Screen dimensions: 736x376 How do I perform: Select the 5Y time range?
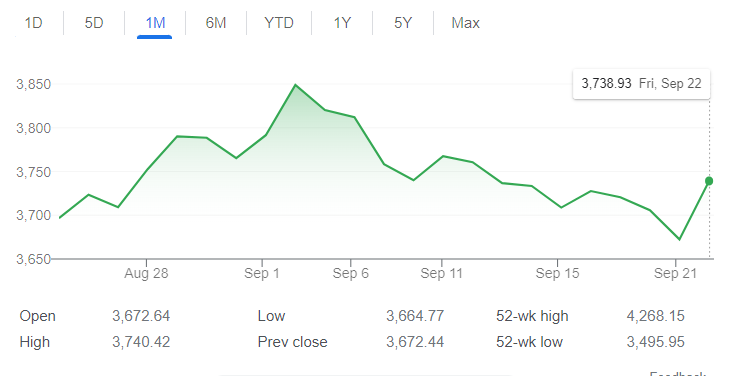[403, 23]
